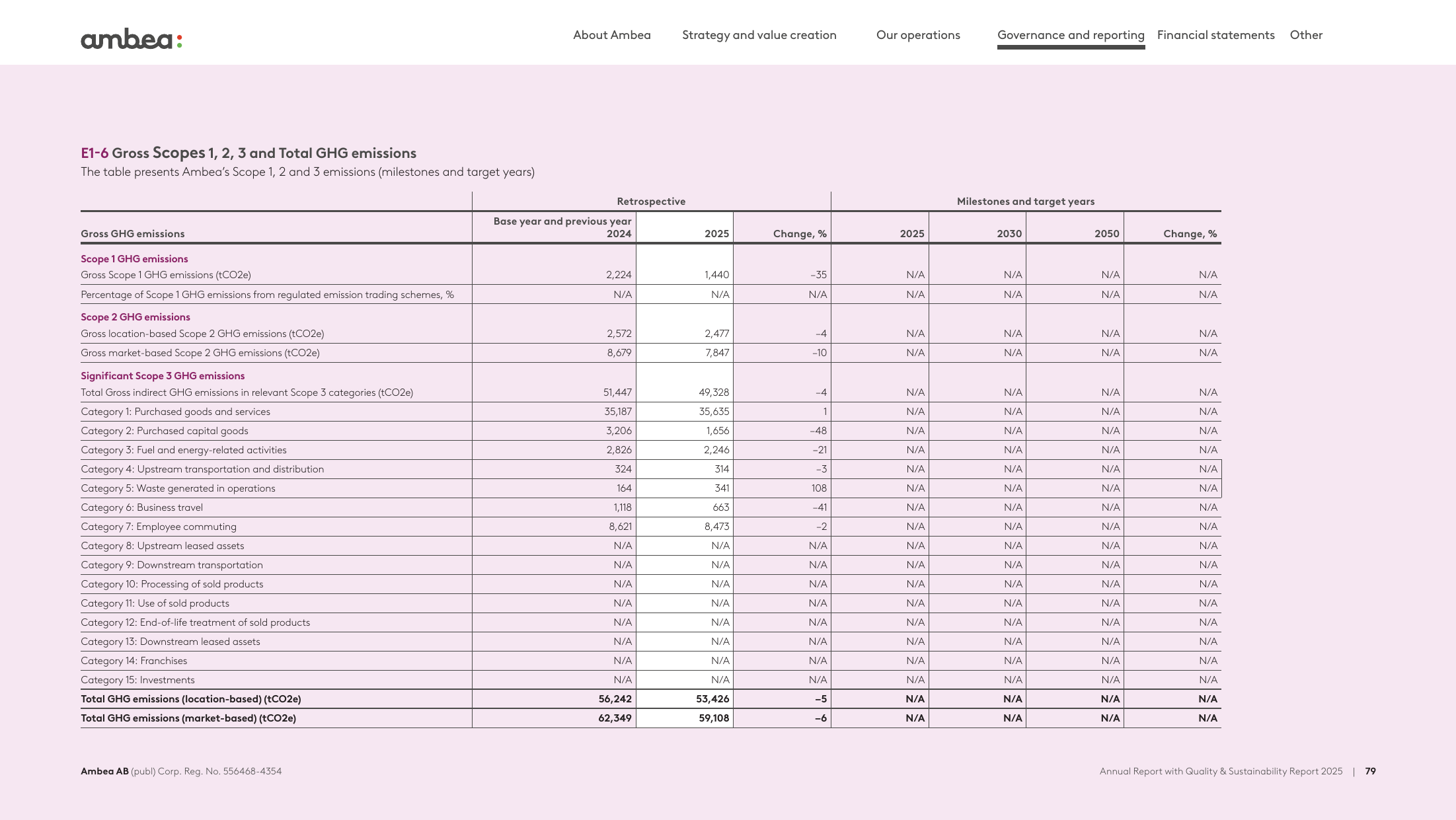Screen dimensions: 1456x820
Task: Select Category 1: Purchased goods and services
Action: (175, 412)
